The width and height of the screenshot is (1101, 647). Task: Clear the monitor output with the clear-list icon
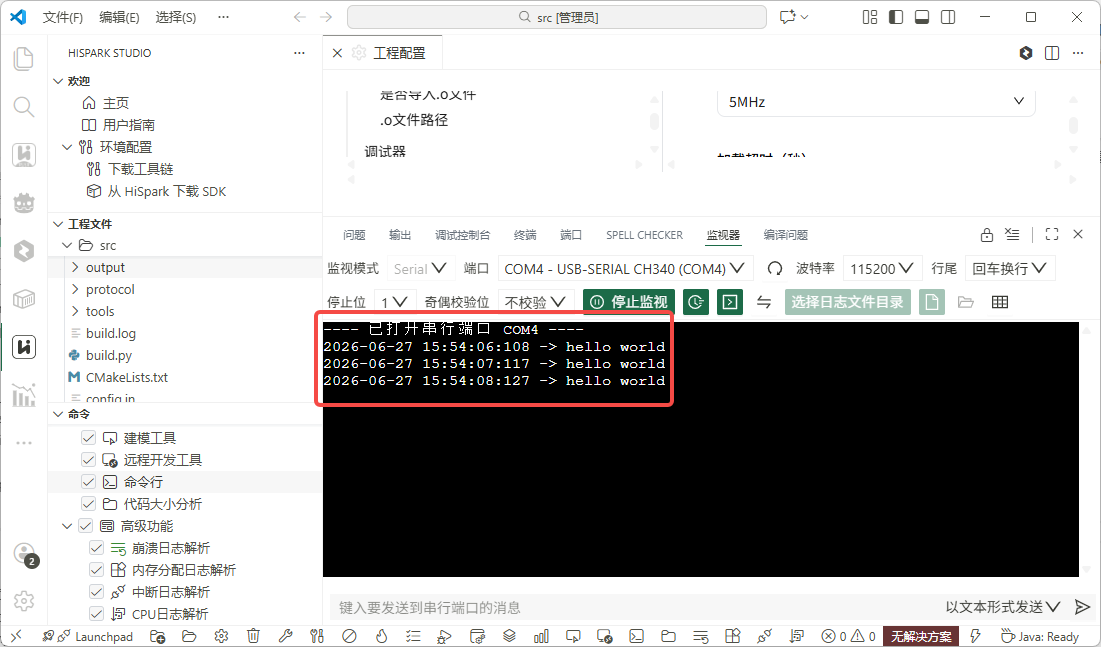point(1012,235)
